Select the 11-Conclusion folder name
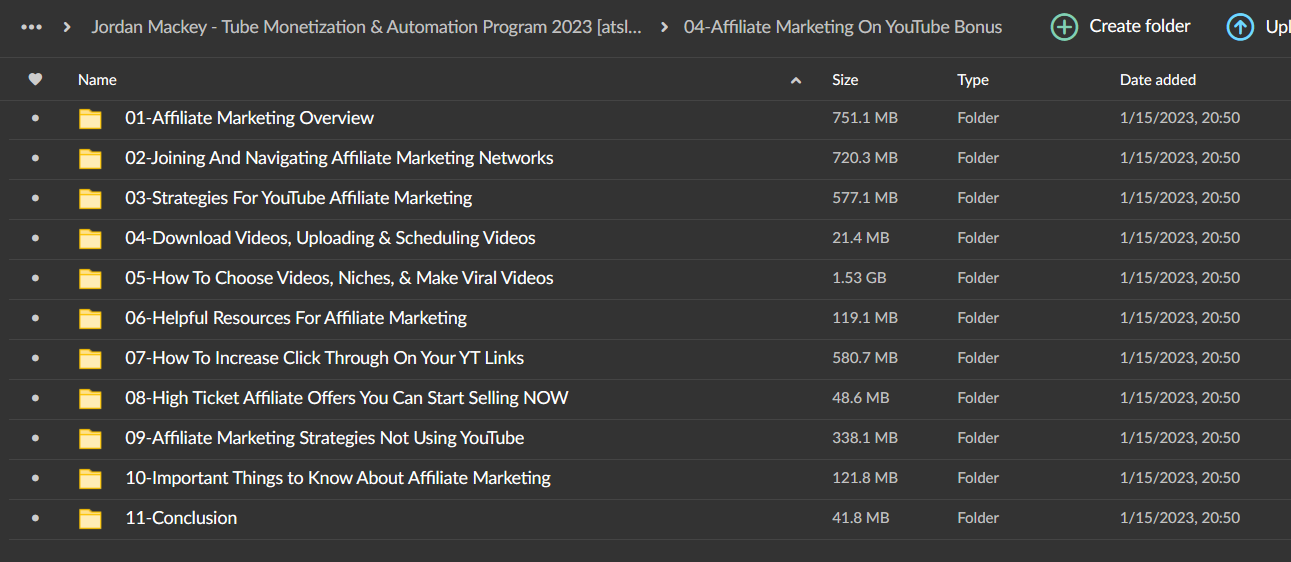 pos(181,518)
